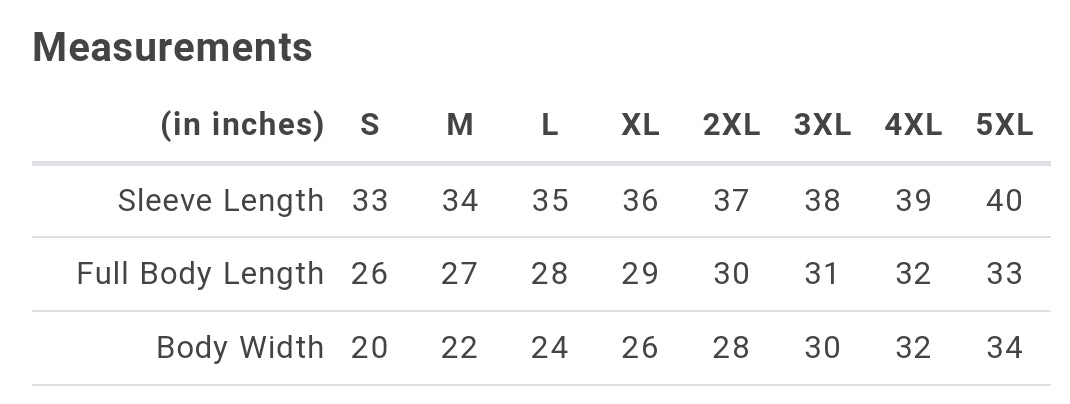The image size is (1070, 404).
Task: Select Body Width value 34 for 5XL
Action: (x=1004, y=348)
